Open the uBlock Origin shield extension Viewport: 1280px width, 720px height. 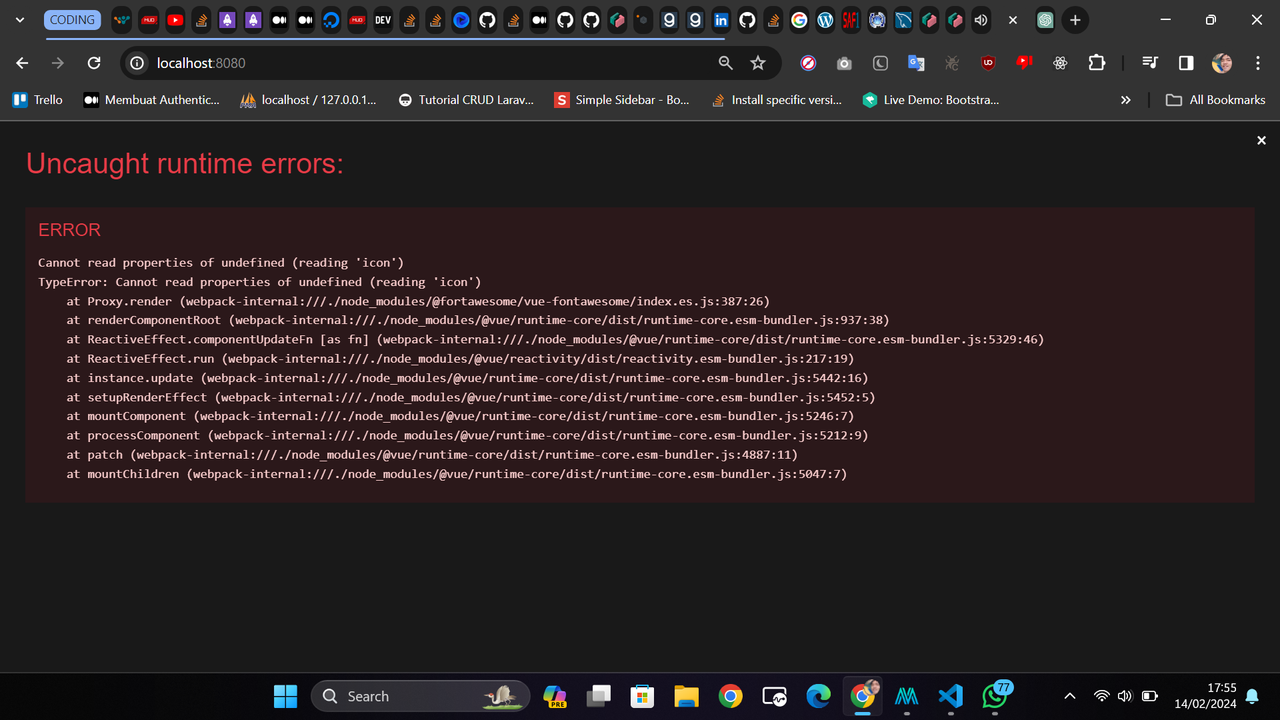[x=988, y=62]
